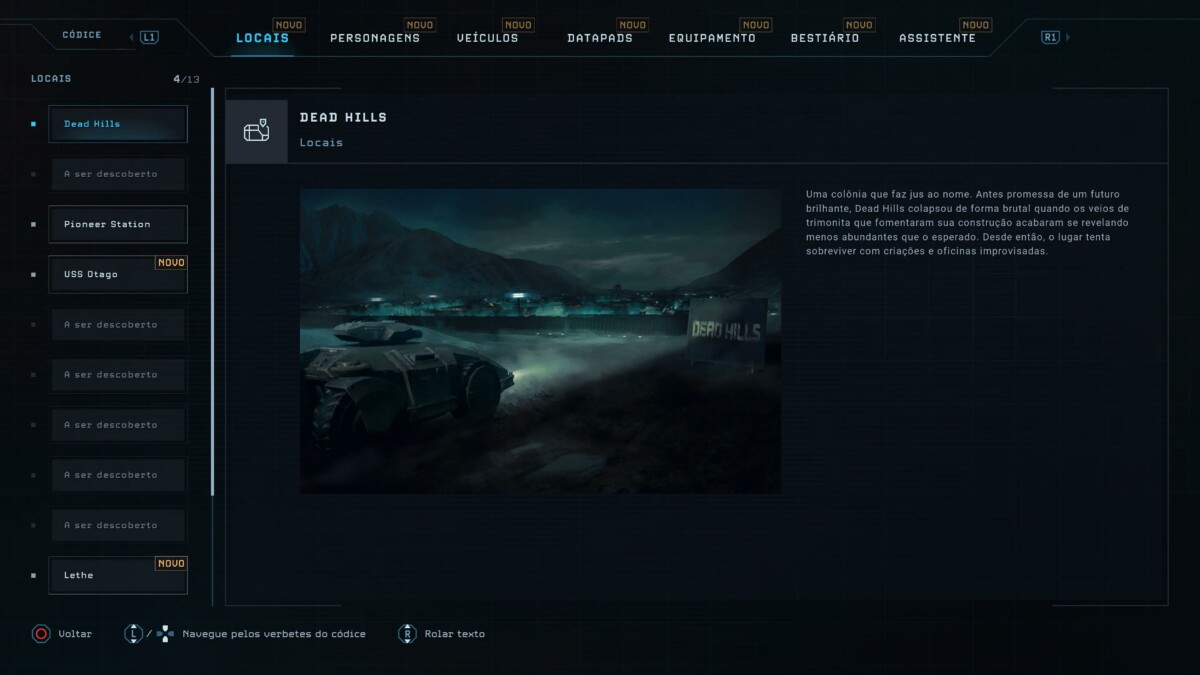Click the locations list scrollbar
The height and width of the screenshot is (675, 1200).
point(212,291)
